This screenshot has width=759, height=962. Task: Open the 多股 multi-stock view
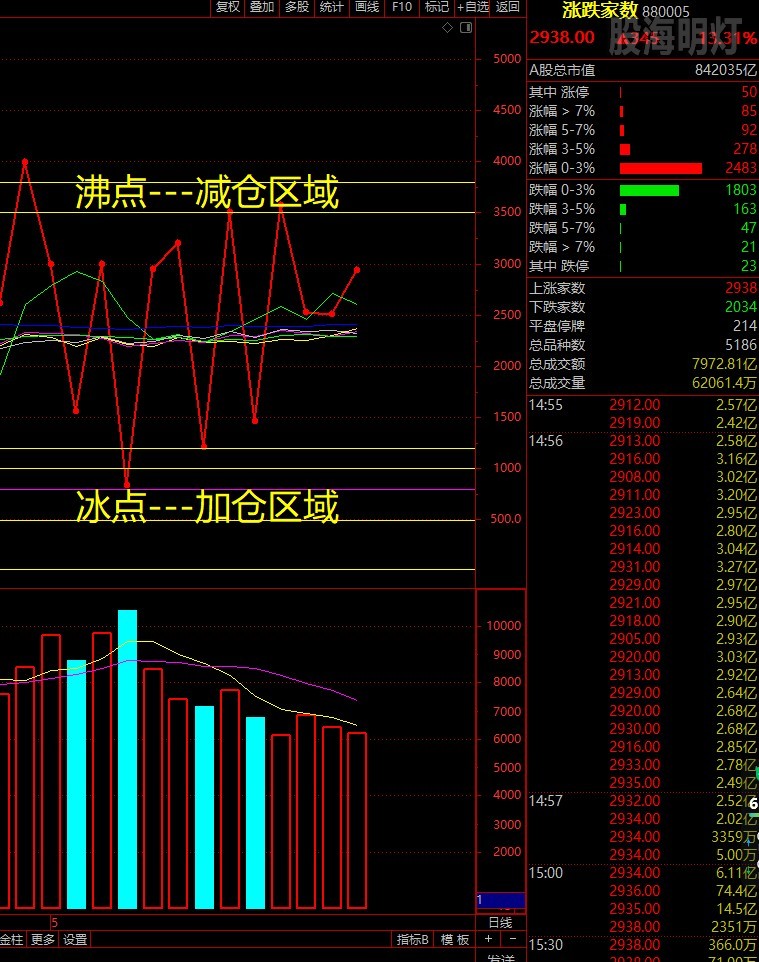tap(297, 7)
